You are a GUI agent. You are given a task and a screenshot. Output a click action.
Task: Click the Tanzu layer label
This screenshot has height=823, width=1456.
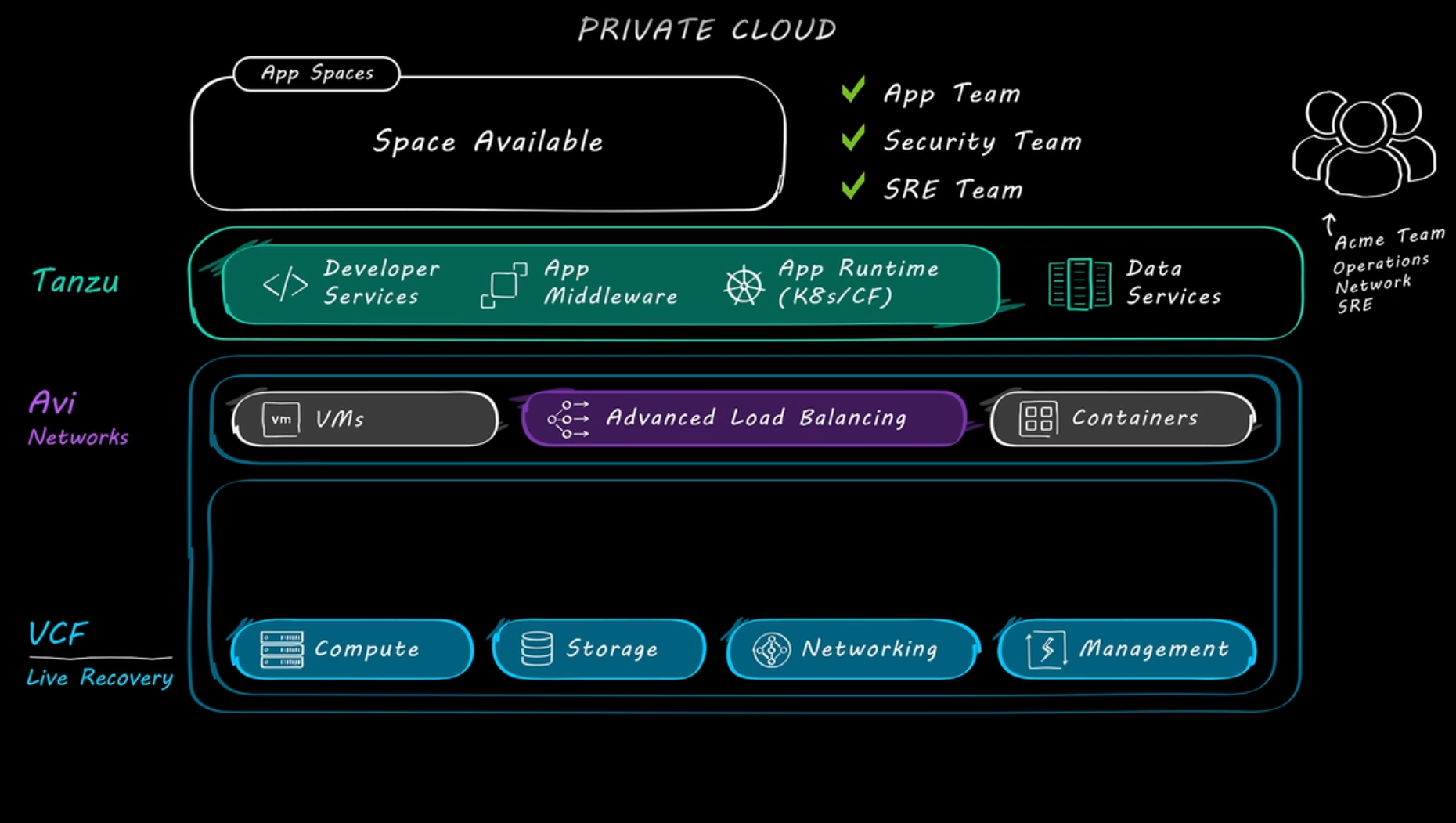pyautogui.click(x=76, y=281)
